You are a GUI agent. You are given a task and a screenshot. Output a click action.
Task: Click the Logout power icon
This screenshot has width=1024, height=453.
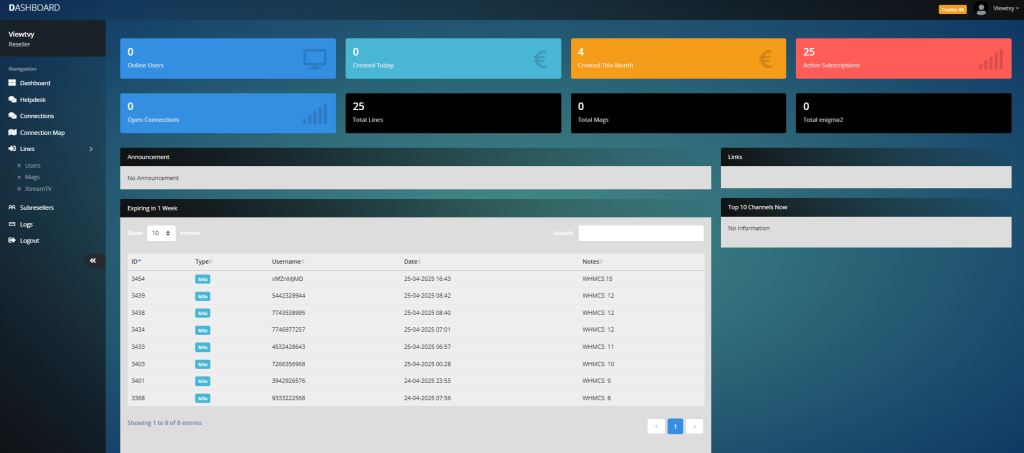12,240
